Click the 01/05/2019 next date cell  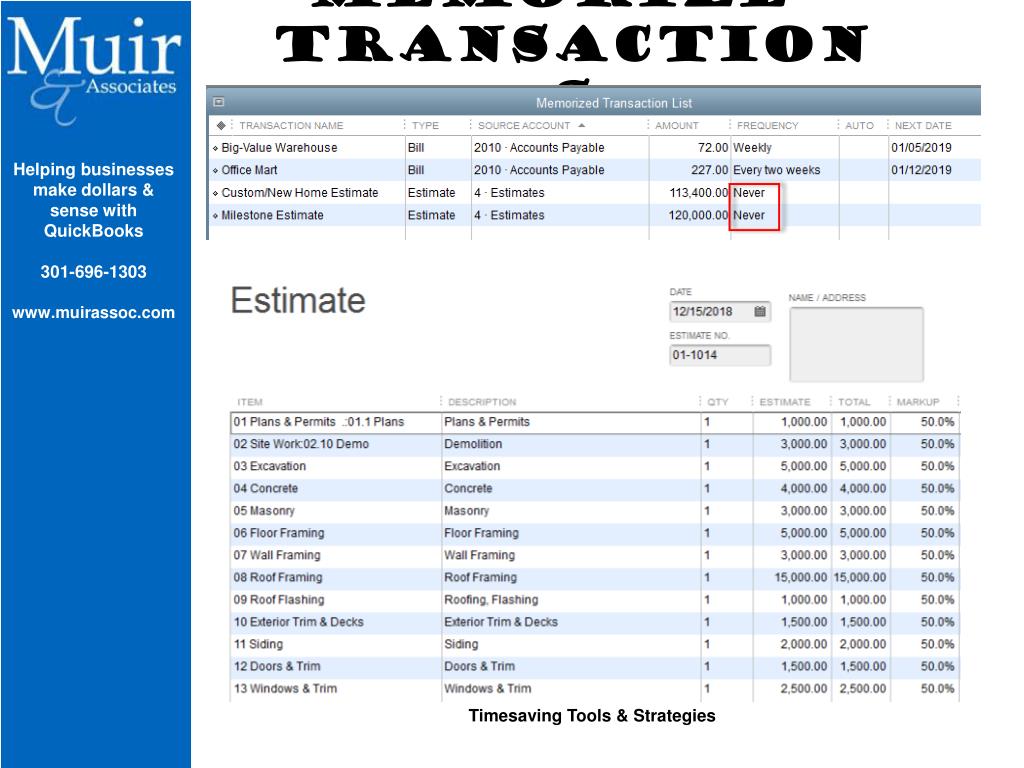[x=935, y=148]
